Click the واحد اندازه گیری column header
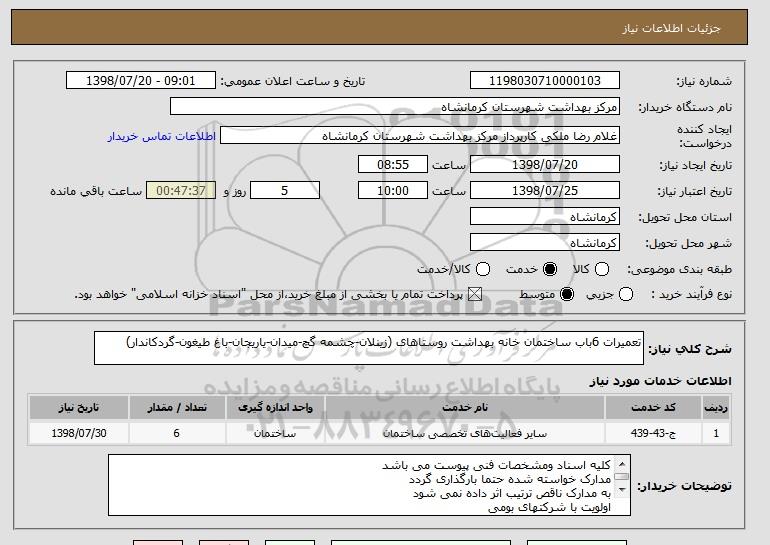770x545 pixels. coord(275,408)
